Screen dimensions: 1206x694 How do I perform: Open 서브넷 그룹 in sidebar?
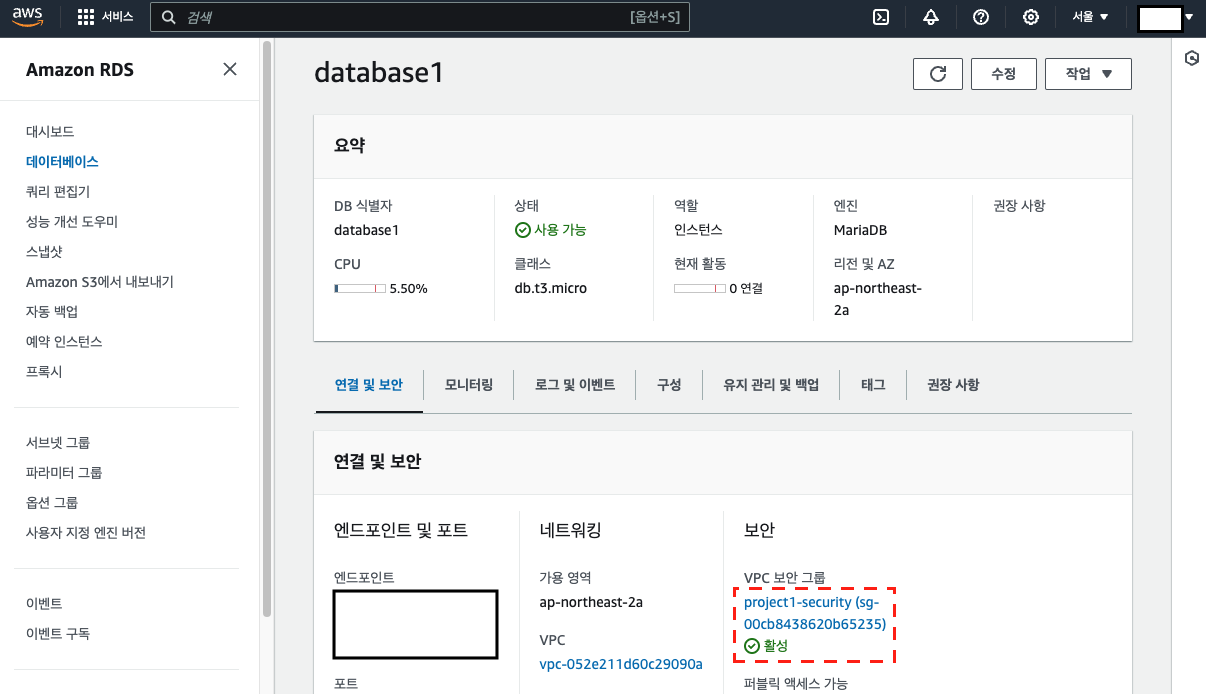(58, 442)
